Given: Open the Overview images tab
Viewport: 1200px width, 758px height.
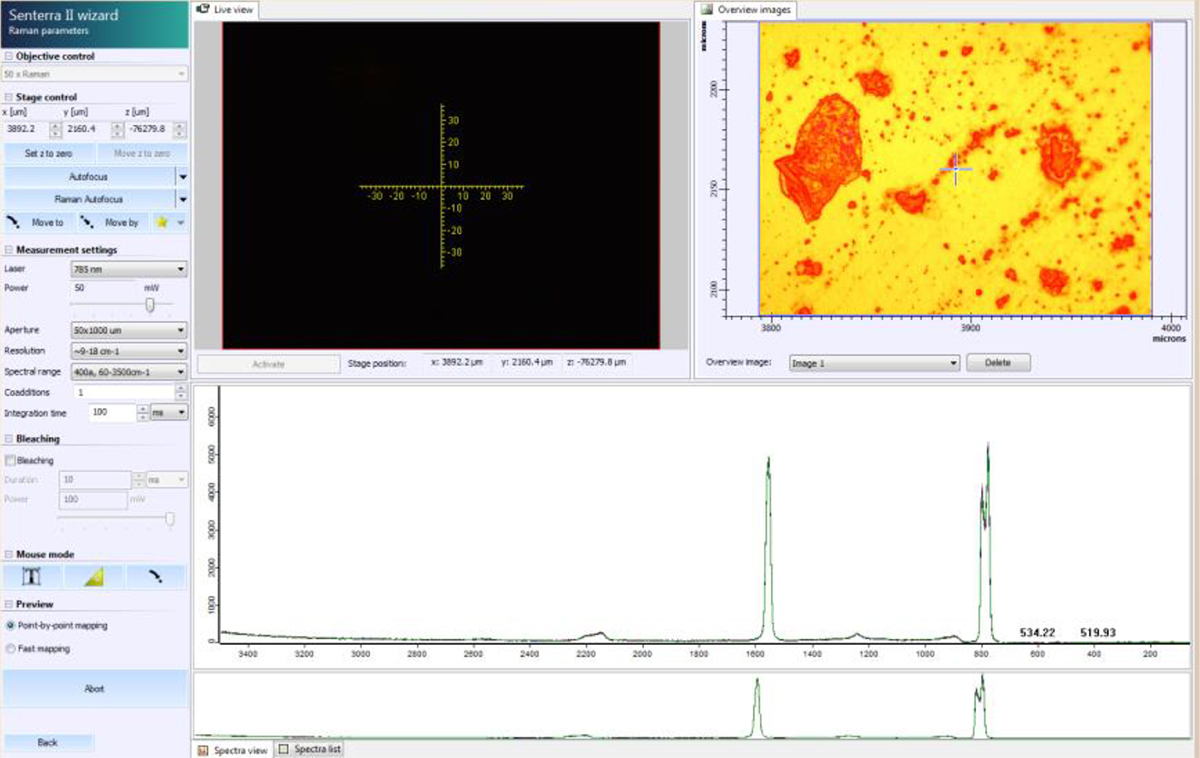Looking at the screenshot, I should coord(746,10).
